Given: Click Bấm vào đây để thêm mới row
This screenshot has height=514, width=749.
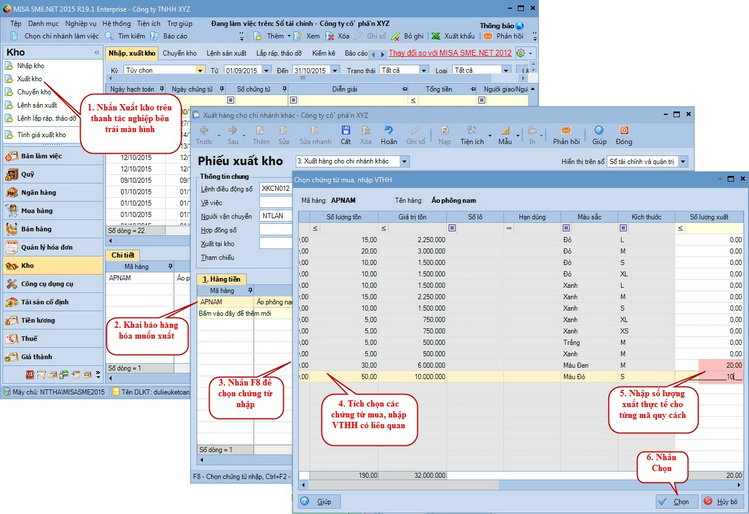Looking at the screenshot, I should tap(245, 313).
